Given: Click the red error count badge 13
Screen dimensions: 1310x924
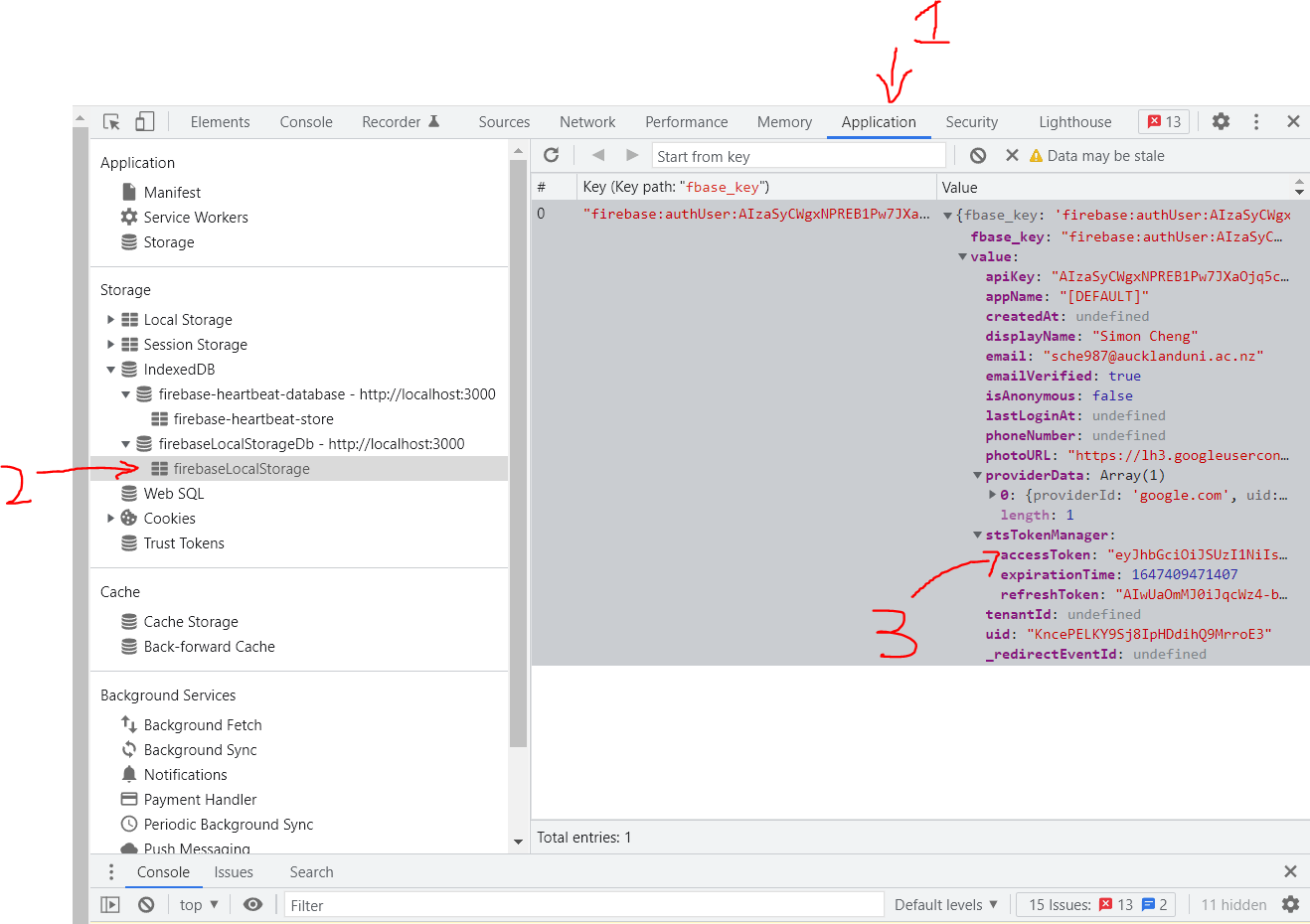Looking at the screenshot, I should pyautogui.click(x=1164, y=121).
